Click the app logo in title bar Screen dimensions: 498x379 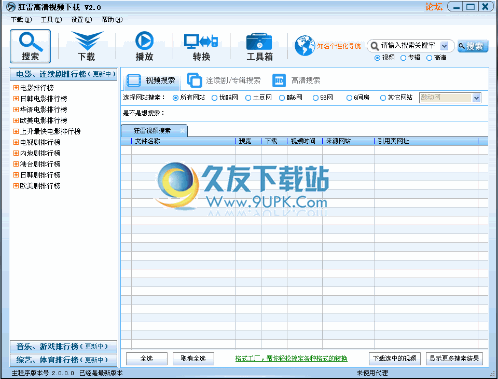pos(11,7)
